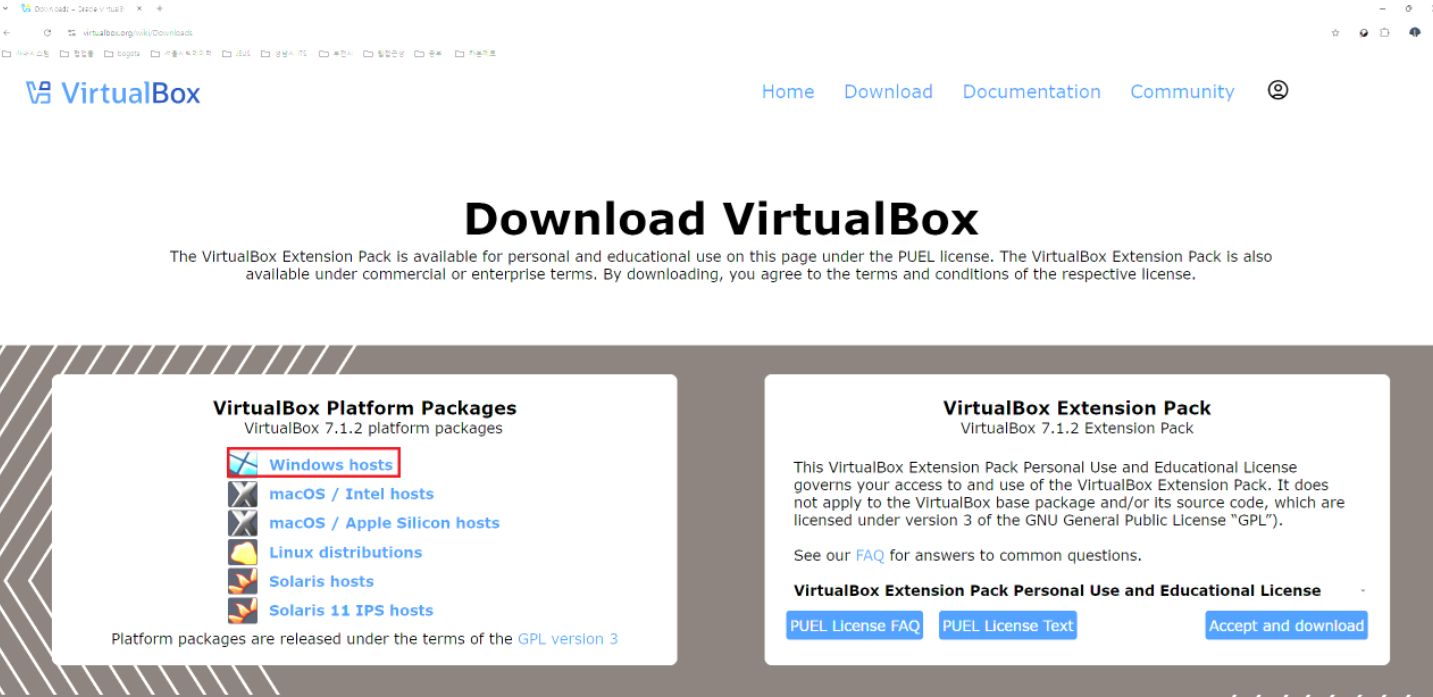Click the virtualbox.org address bar URL
Image resolution: width=1433 pixels, height=697 pixels.
[137, 33]
